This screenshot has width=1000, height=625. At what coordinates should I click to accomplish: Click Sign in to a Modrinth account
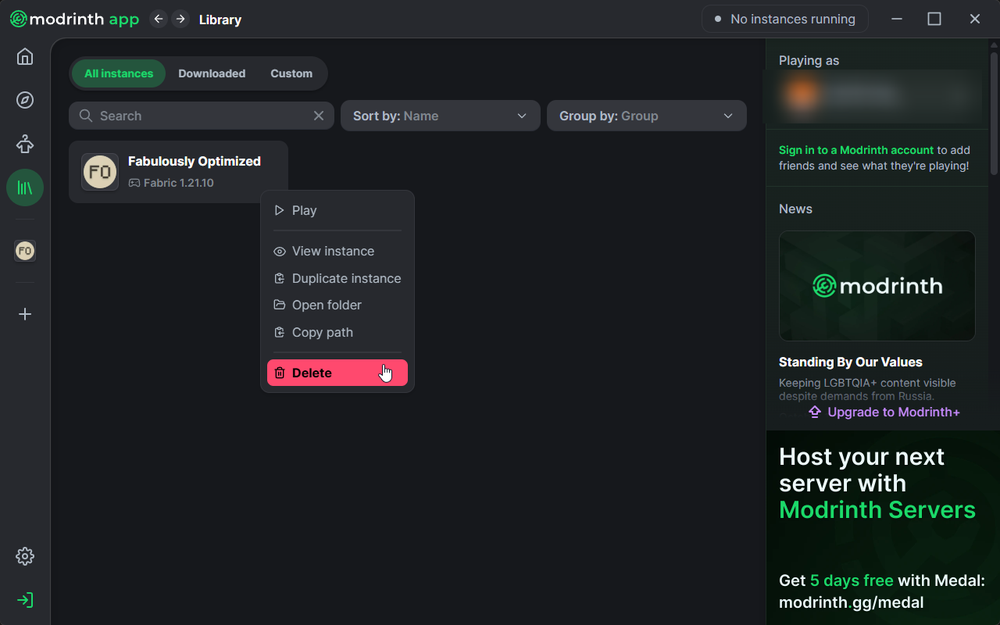[x=856, y=150]
